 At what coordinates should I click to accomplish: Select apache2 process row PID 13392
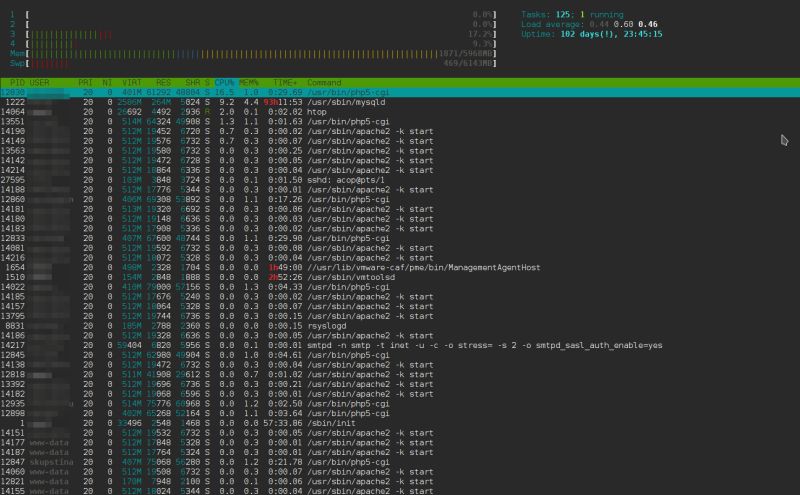click(400, 384)
